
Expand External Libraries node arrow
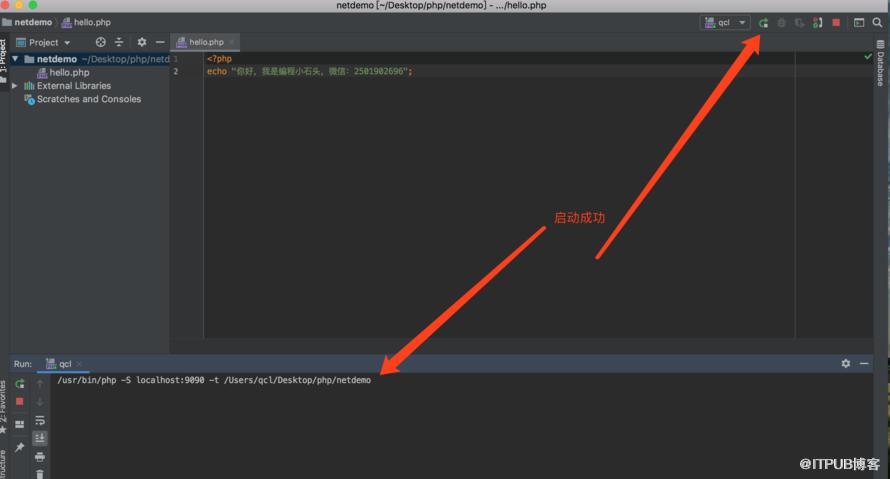pyautogui.click(x=15, y=86)
